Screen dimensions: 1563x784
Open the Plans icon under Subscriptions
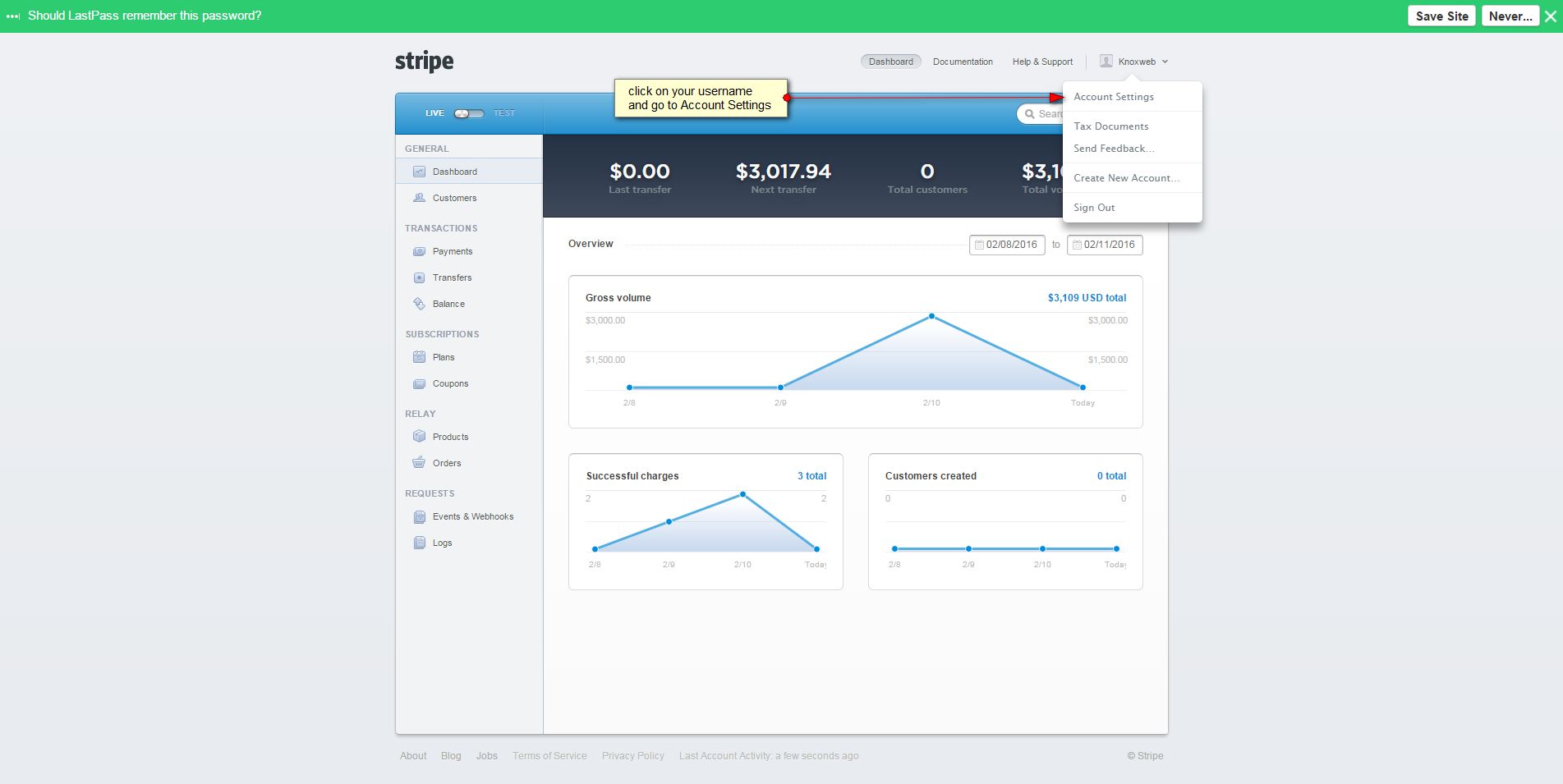(x=419, y=357)
